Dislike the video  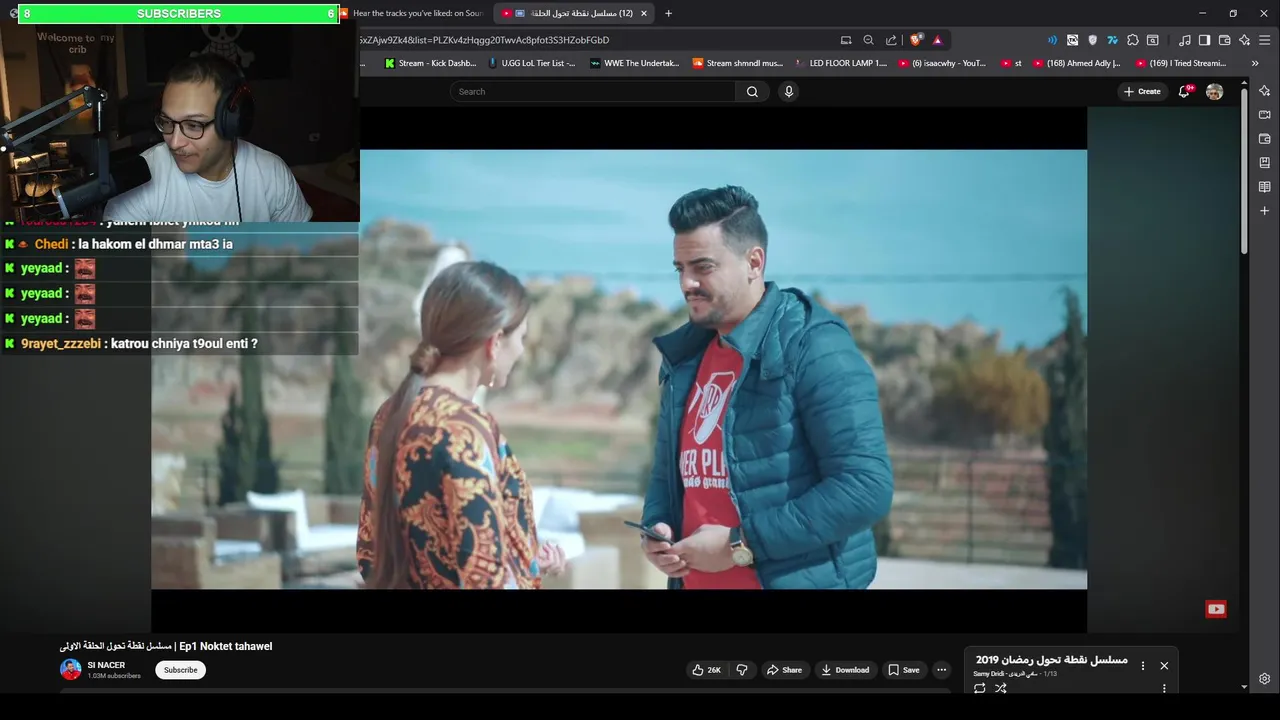742,670
